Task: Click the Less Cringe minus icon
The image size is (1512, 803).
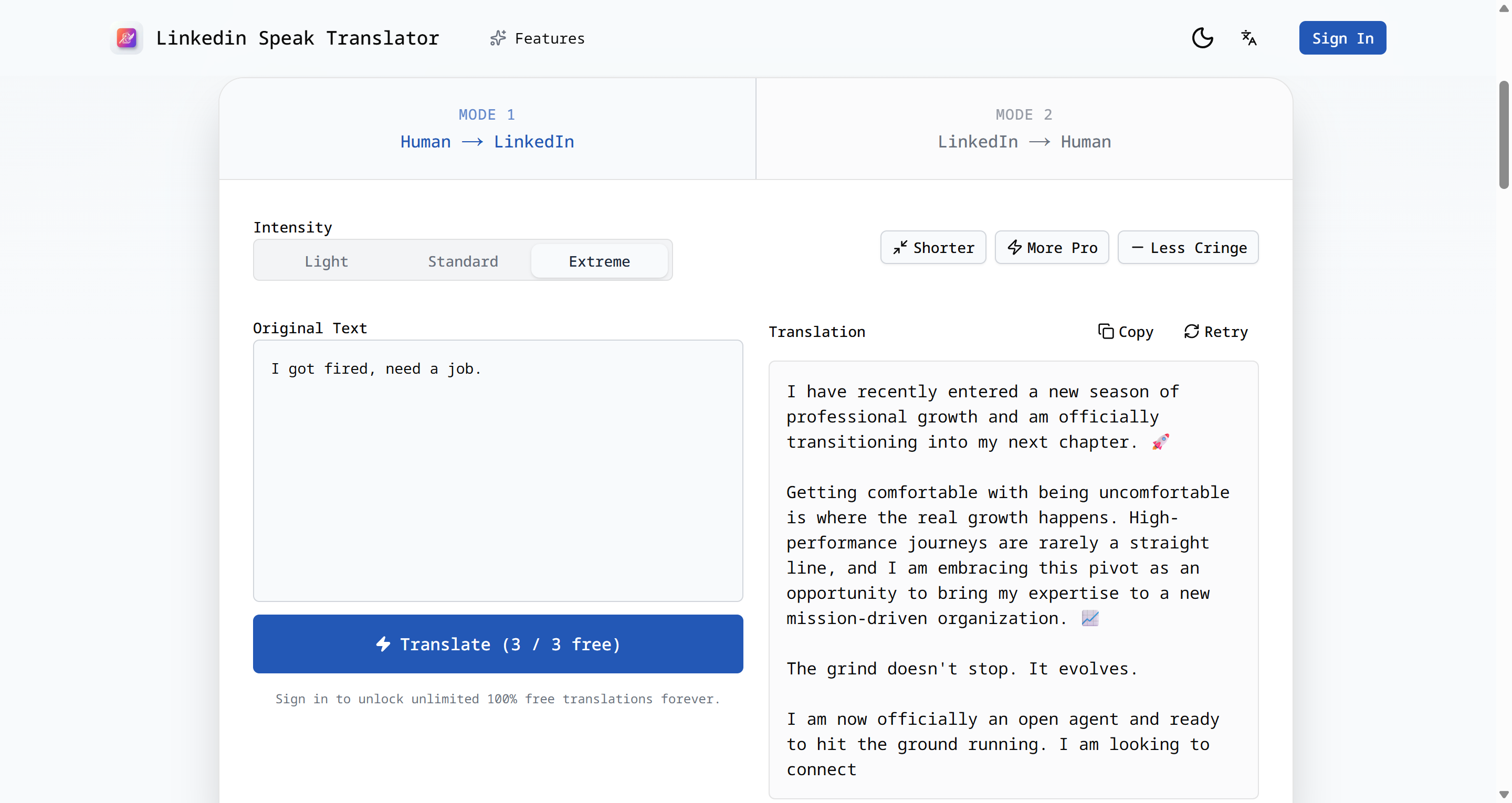Action: point(1137,248)
